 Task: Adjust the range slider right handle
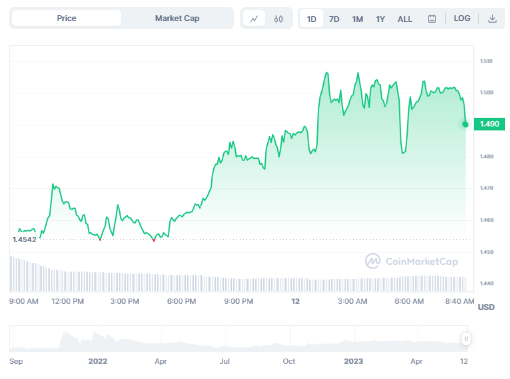pyautogui.click(x=466, y=339)
